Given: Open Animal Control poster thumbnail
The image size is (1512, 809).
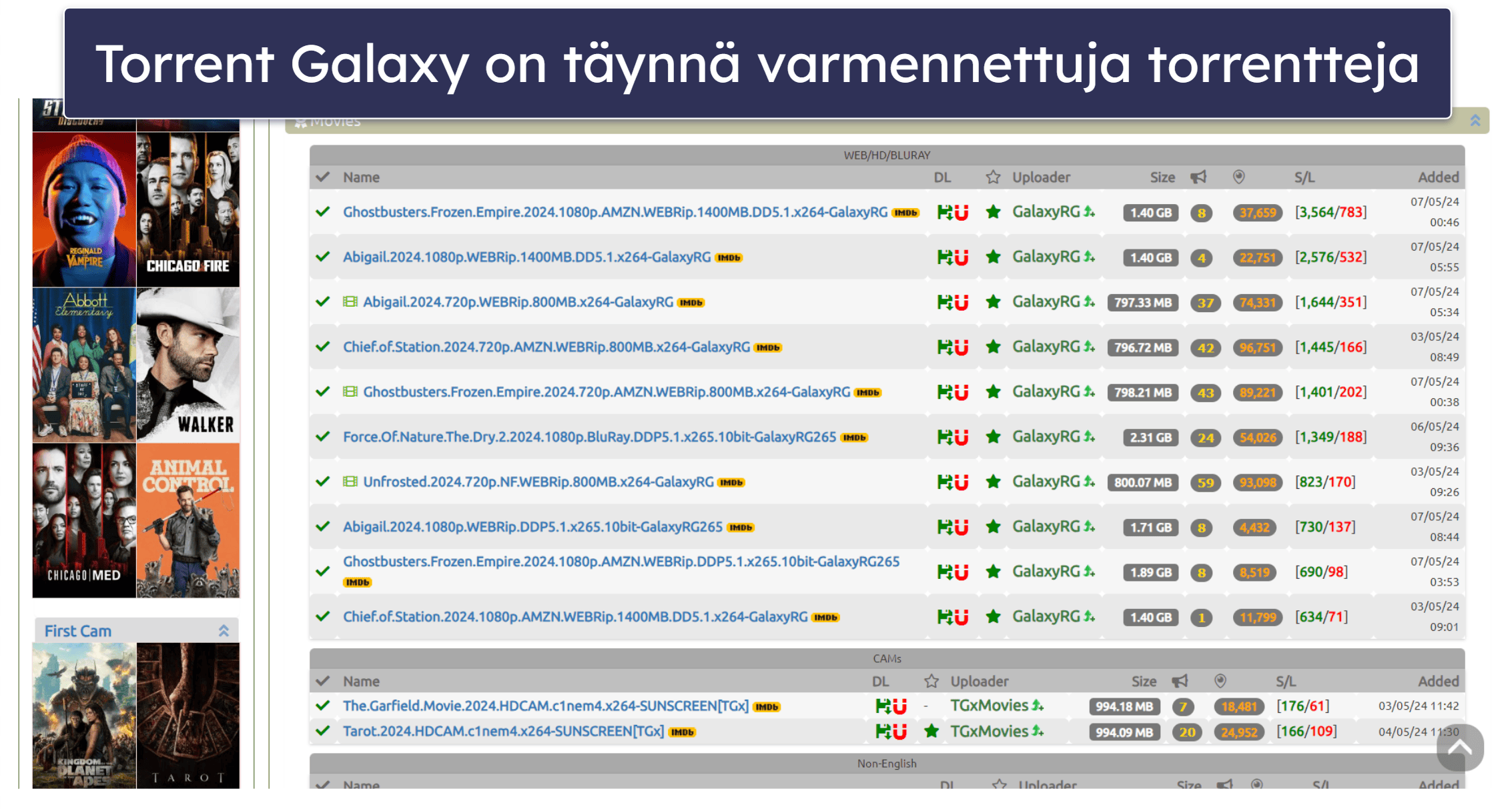Looking at the screenshot, I should 188,520.
